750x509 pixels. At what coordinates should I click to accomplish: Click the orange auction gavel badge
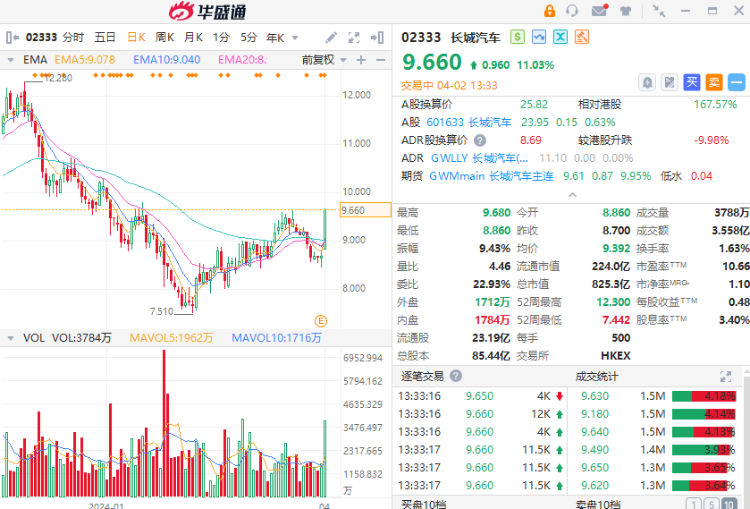582,37
